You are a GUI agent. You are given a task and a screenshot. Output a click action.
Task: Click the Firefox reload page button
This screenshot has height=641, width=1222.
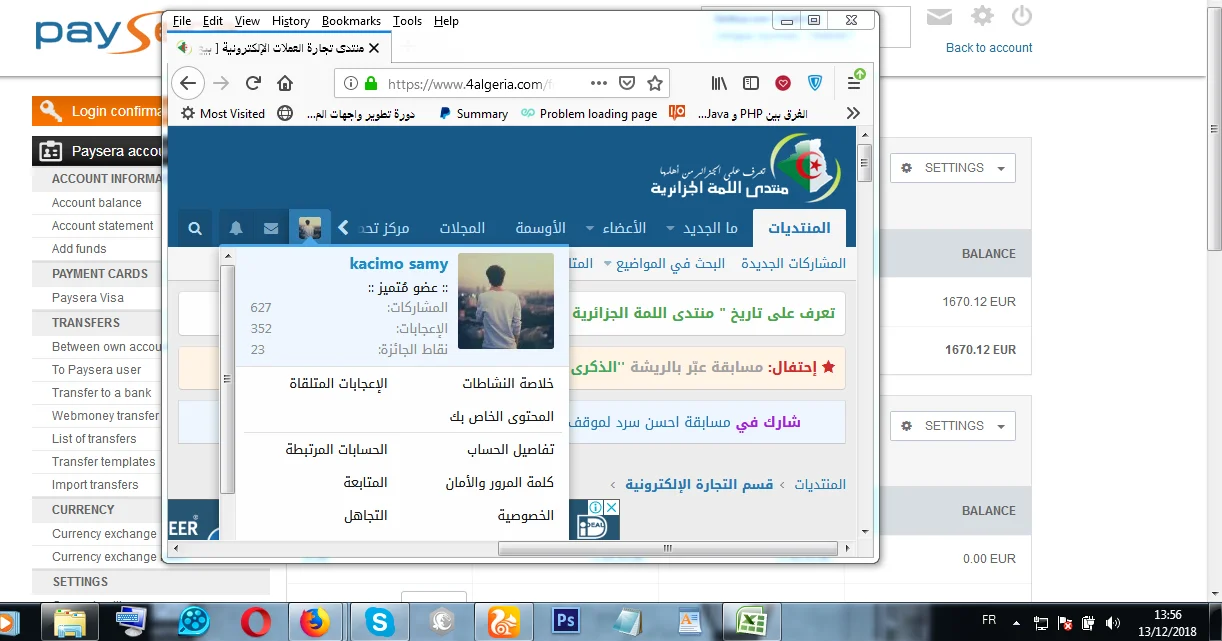tap(254, 83)
